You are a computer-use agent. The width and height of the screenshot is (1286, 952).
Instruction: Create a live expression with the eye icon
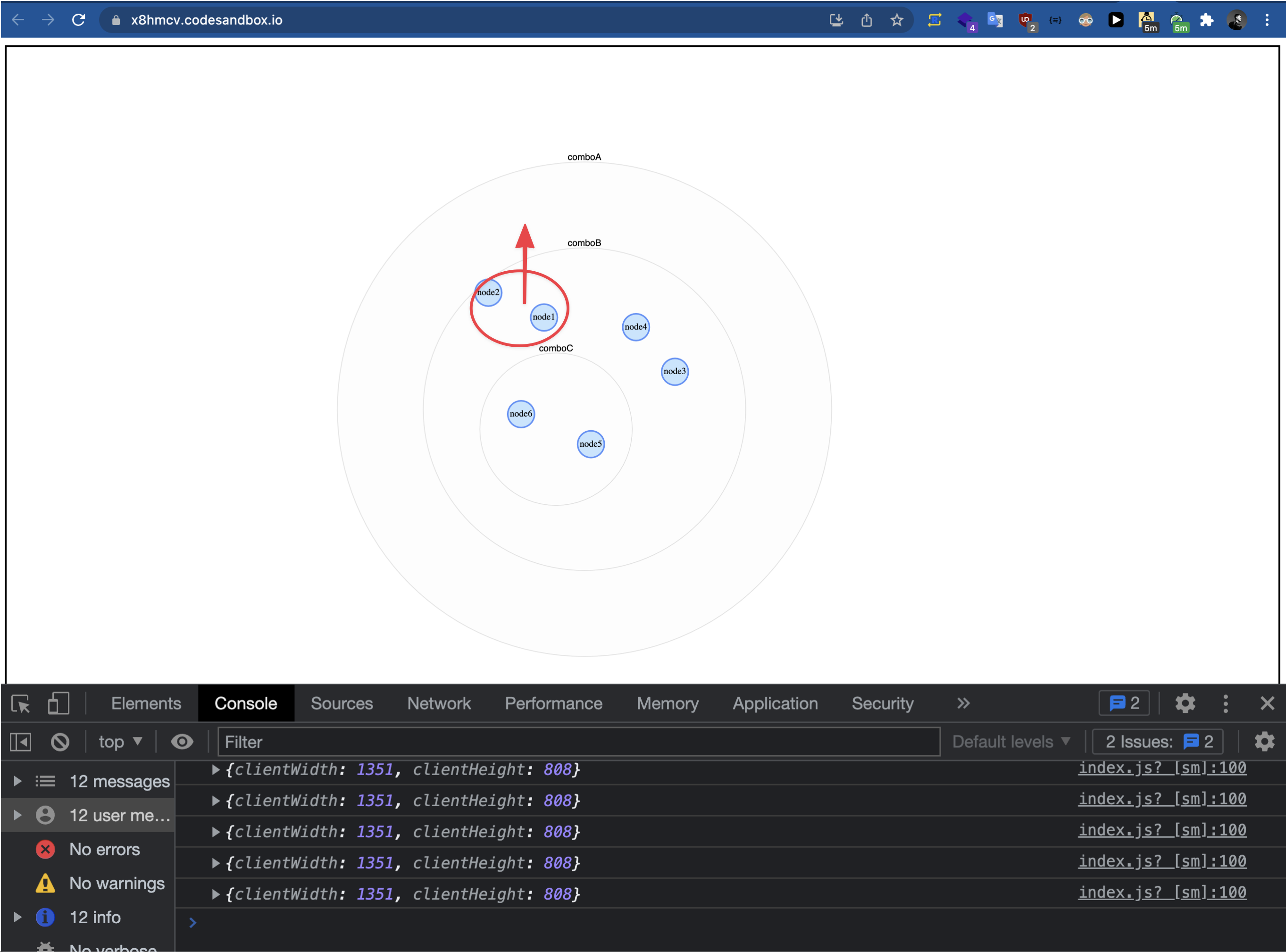[182, 742]
